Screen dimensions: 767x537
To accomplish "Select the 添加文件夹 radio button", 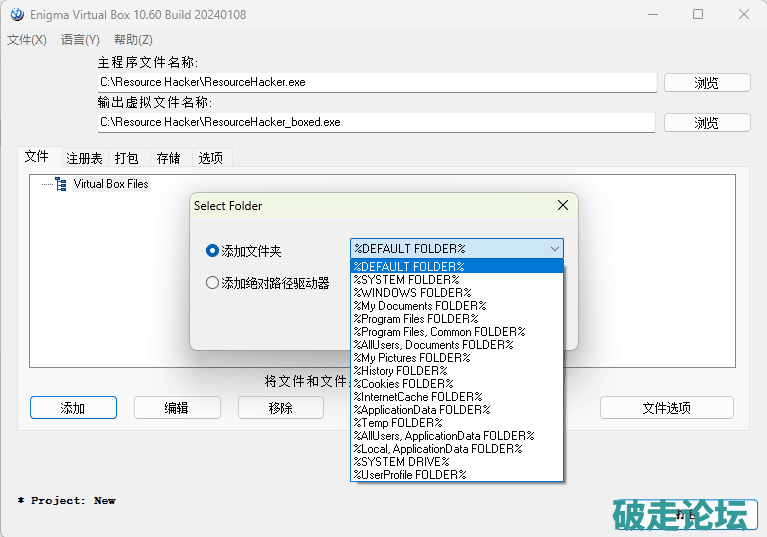I will (212, 250).
